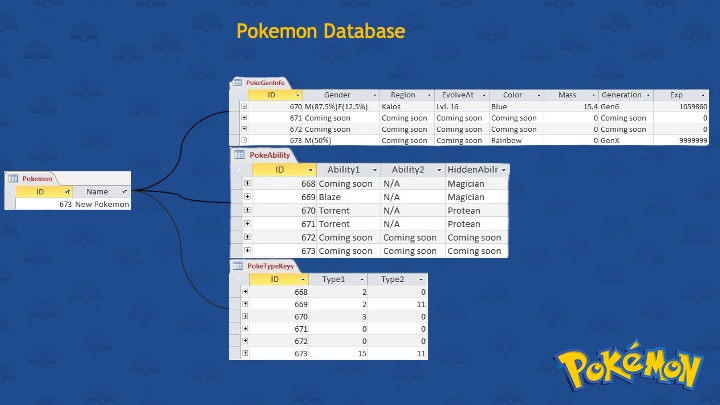Select the 'Rainbow' color cell

click(x=517, y=140)
